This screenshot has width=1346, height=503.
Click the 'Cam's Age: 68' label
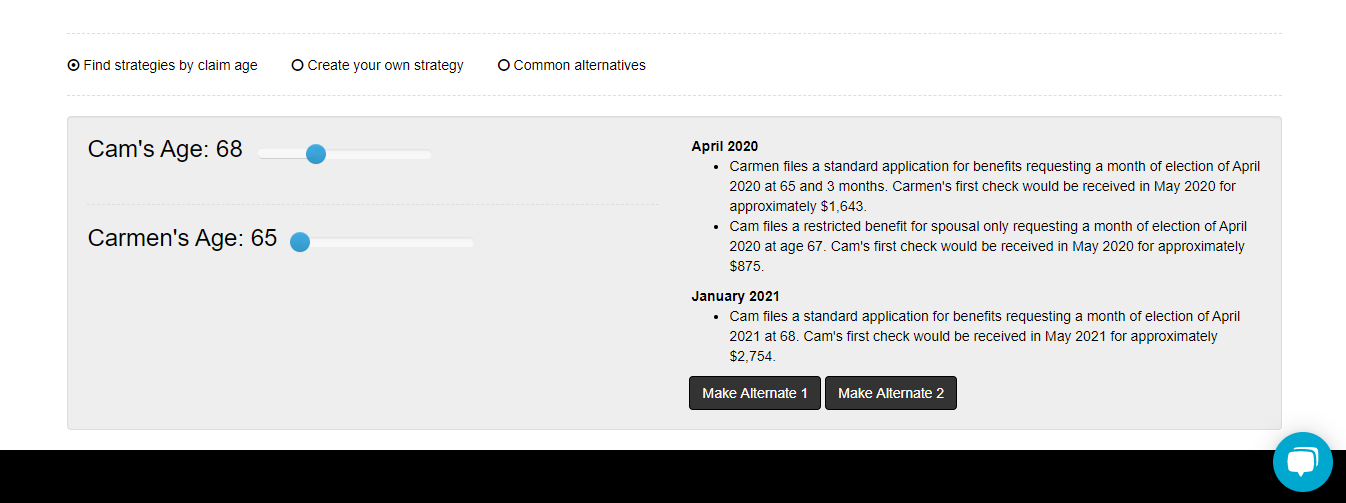pos(165,149)
